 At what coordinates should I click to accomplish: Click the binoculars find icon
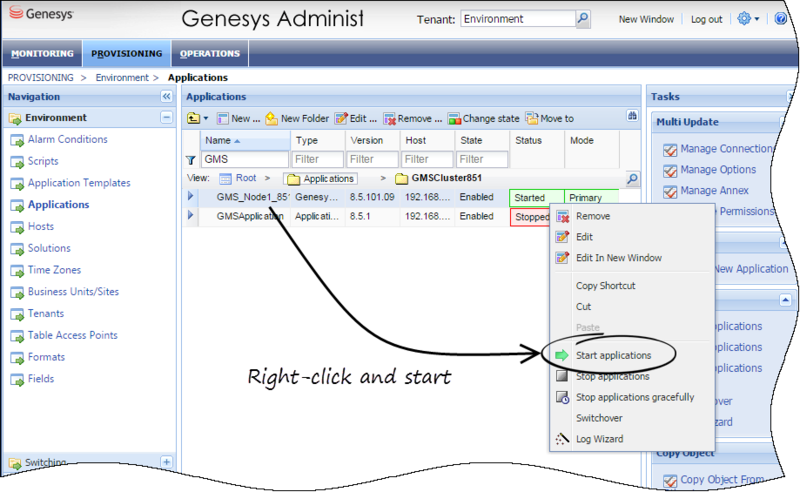tap(632, 116)
